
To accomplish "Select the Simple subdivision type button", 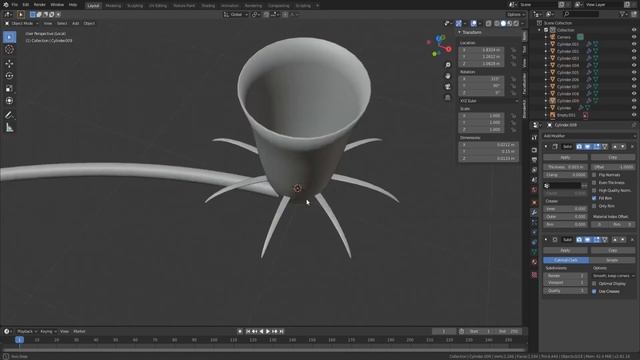I will tap(612, 260).
